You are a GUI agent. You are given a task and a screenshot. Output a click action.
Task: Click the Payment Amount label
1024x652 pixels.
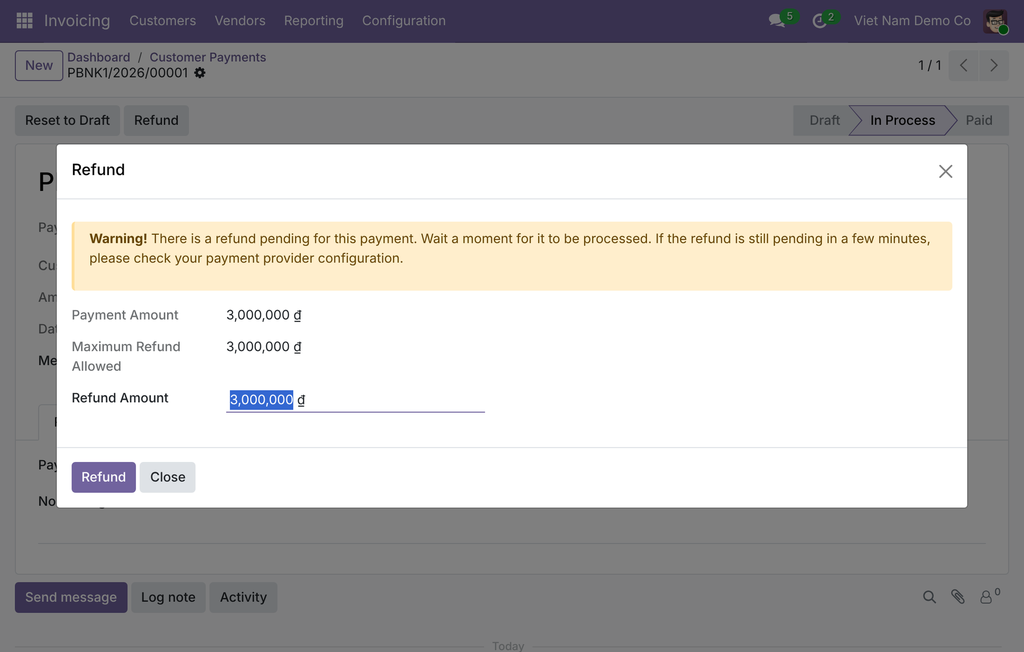(125, 315)
